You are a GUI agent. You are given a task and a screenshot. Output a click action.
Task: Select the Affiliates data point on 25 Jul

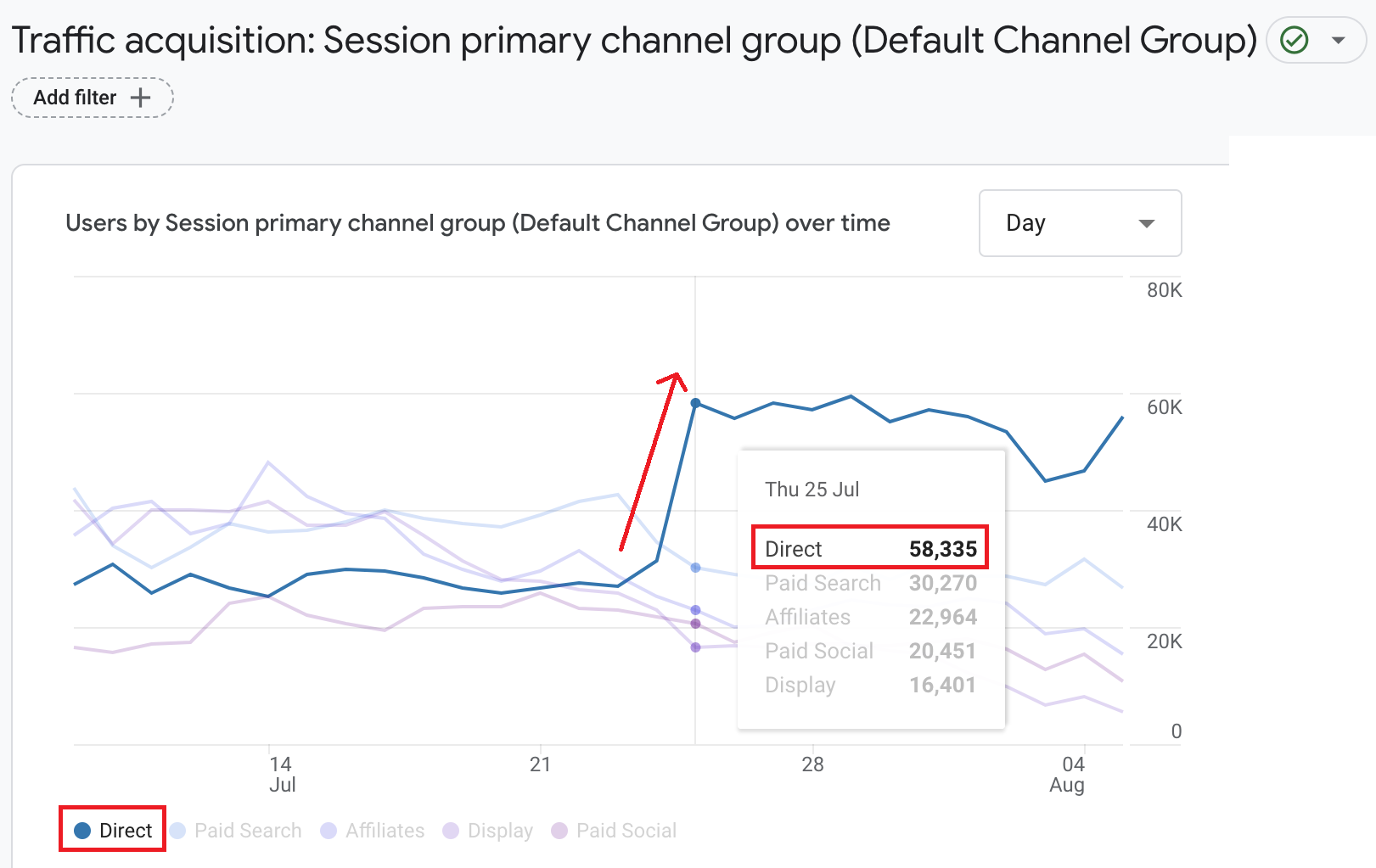[695, 610]
